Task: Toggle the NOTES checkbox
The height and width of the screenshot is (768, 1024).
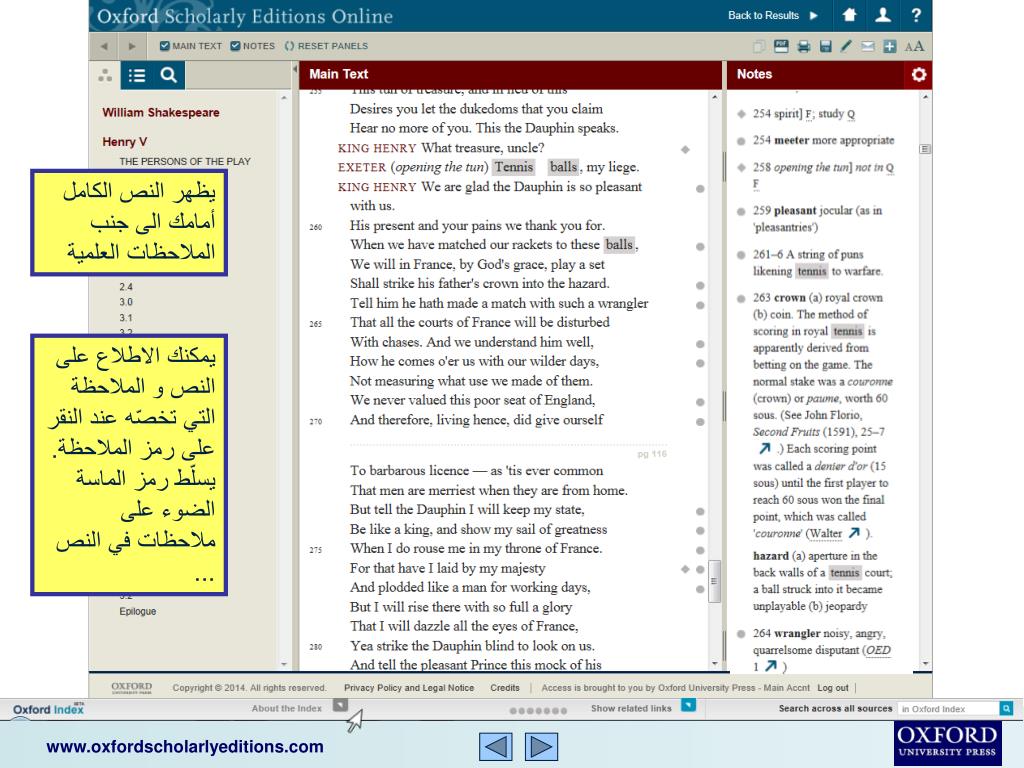Action: point(235,46)
